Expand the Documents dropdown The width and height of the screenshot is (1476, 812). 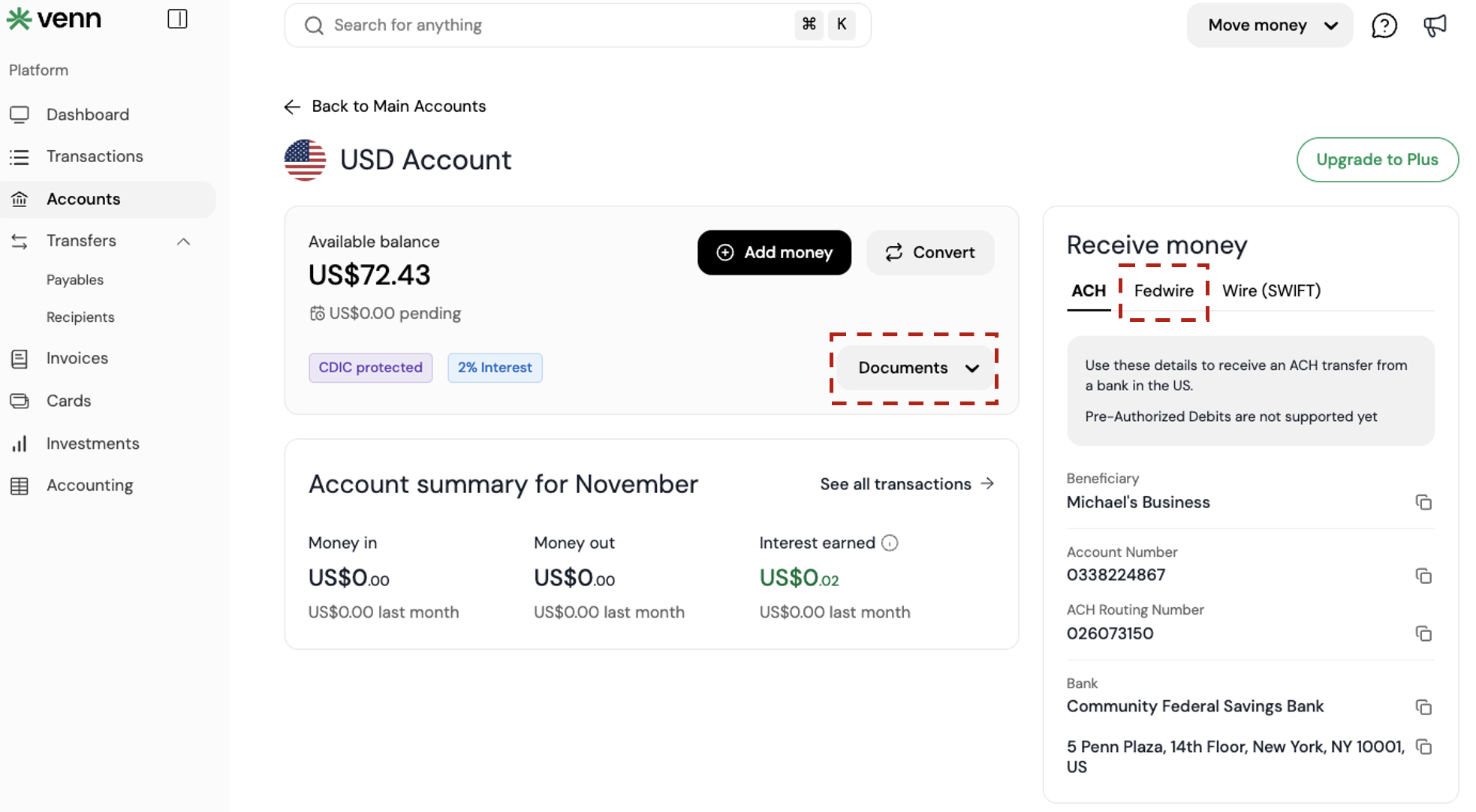917,368
